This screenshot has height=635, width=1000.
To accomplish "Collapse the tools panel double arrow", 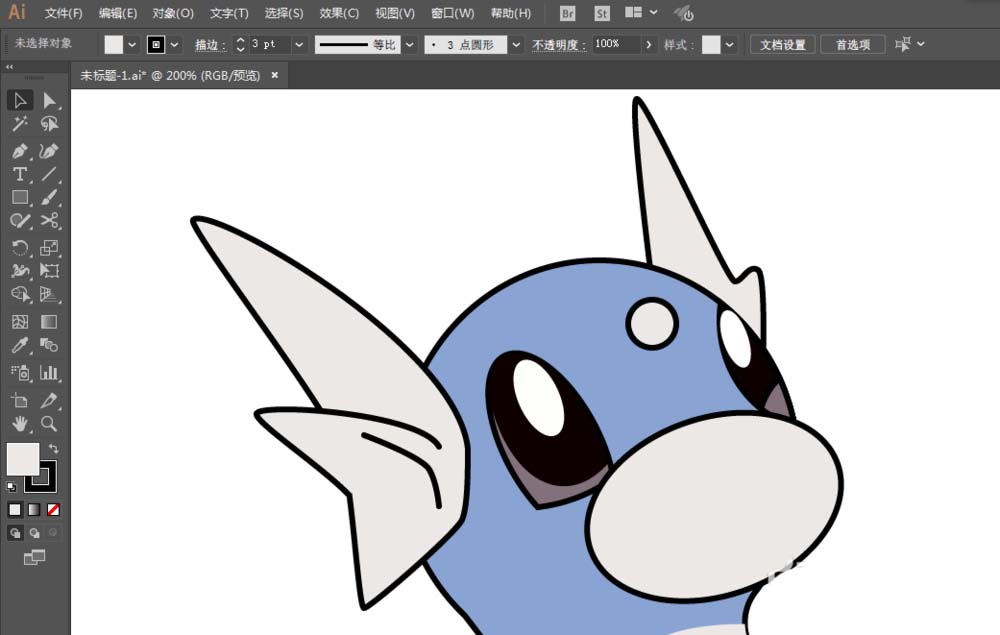I will [x=10, y=67].
